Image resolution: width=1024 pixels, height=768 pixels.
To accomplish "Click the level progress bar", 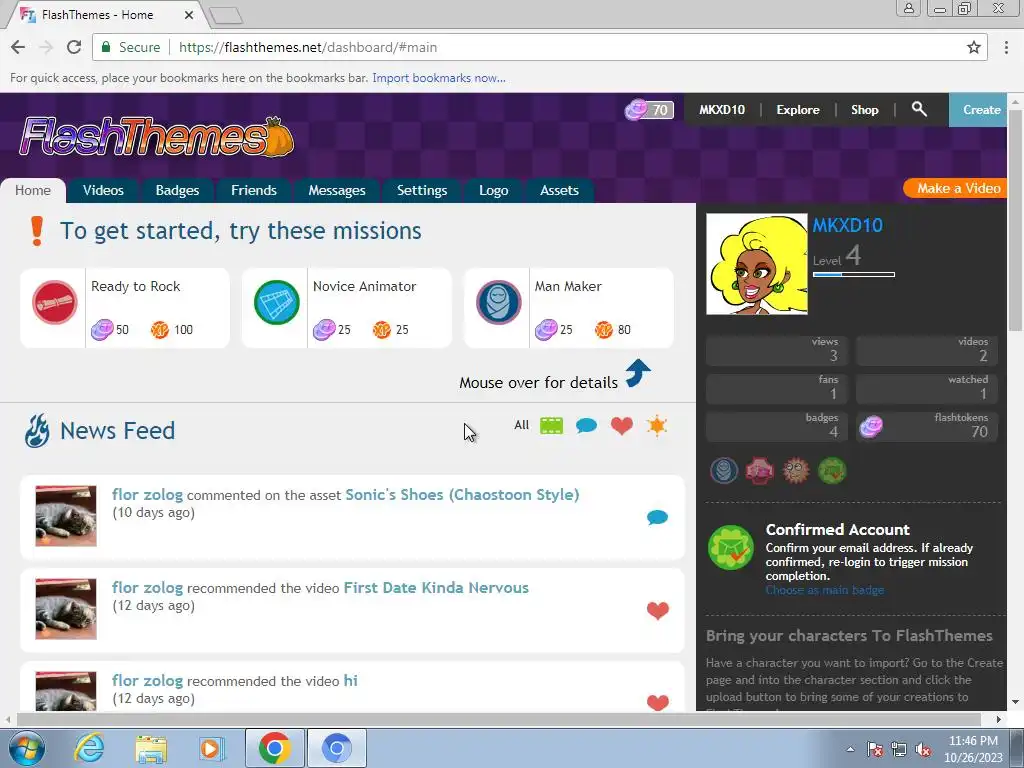I will [854, 274].
